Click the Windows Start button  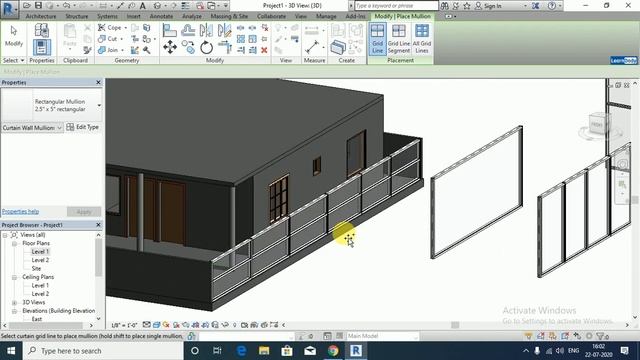point(11,351)
